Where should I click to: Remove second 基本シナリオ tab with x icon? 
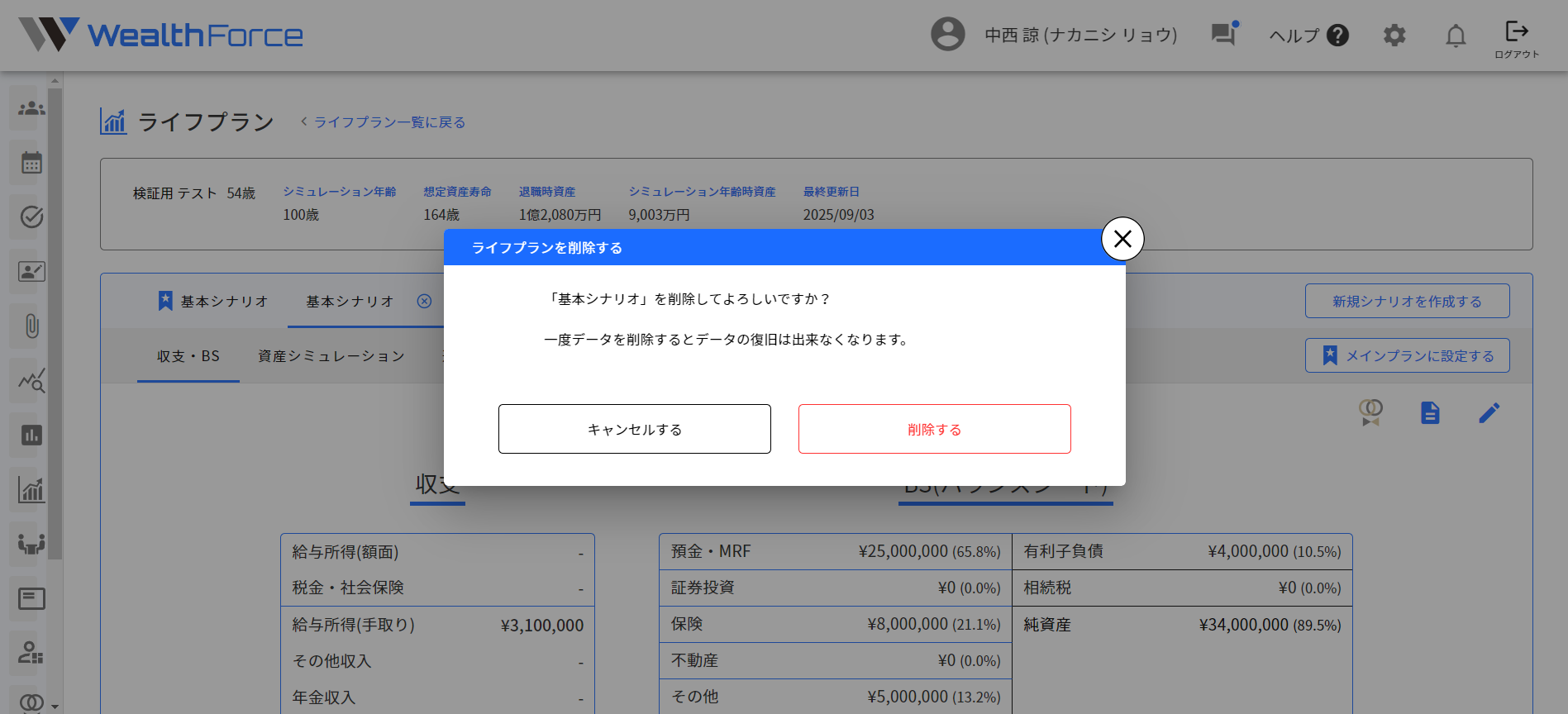[x=424, y=301]
